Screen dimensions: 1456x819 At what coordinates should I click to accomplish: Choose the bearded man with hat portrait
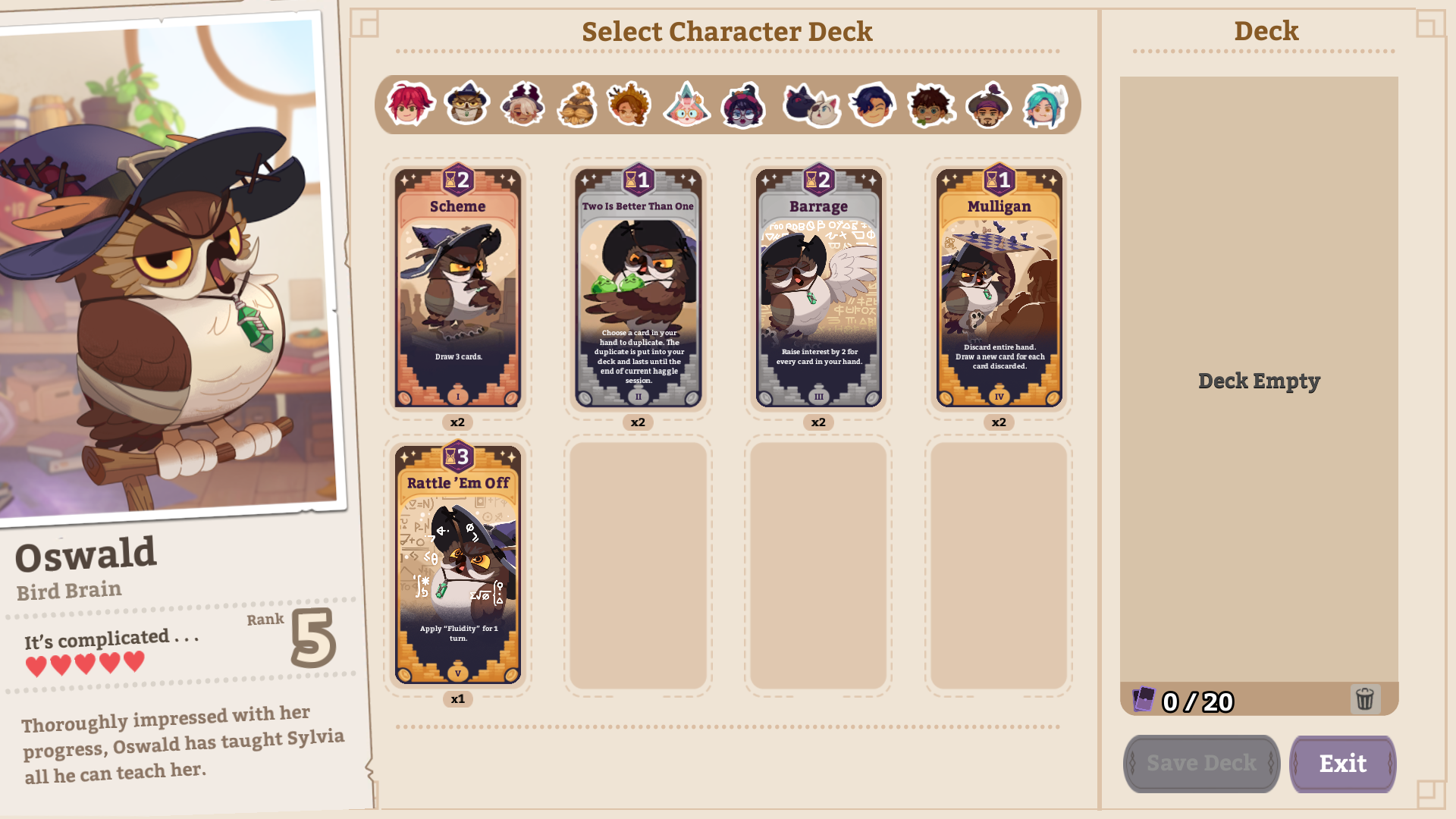[988, 105]
